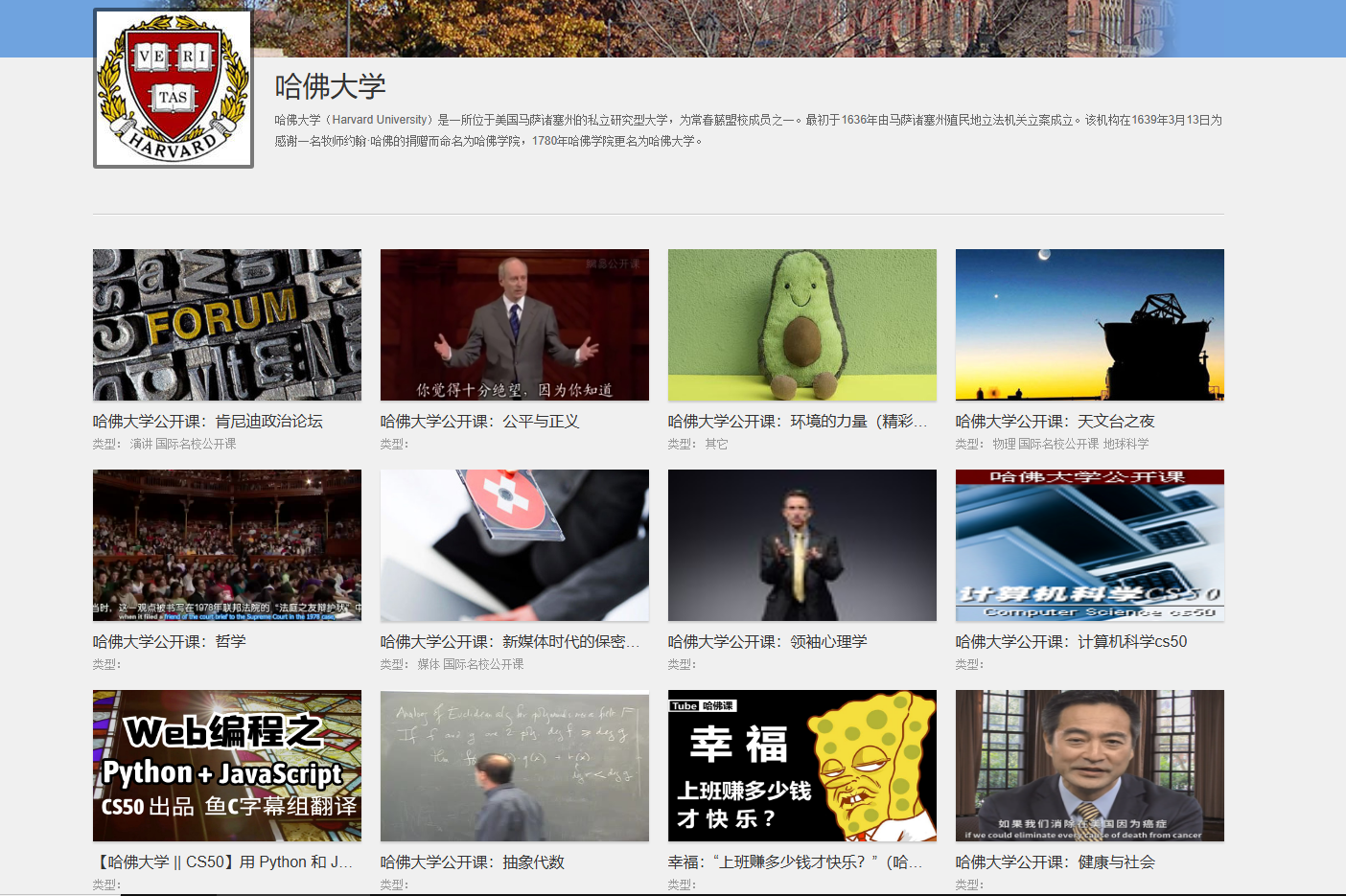Open the 幸福 SpongeBob thumbnail
The image size is (1346, 896).
coord(802,766)
